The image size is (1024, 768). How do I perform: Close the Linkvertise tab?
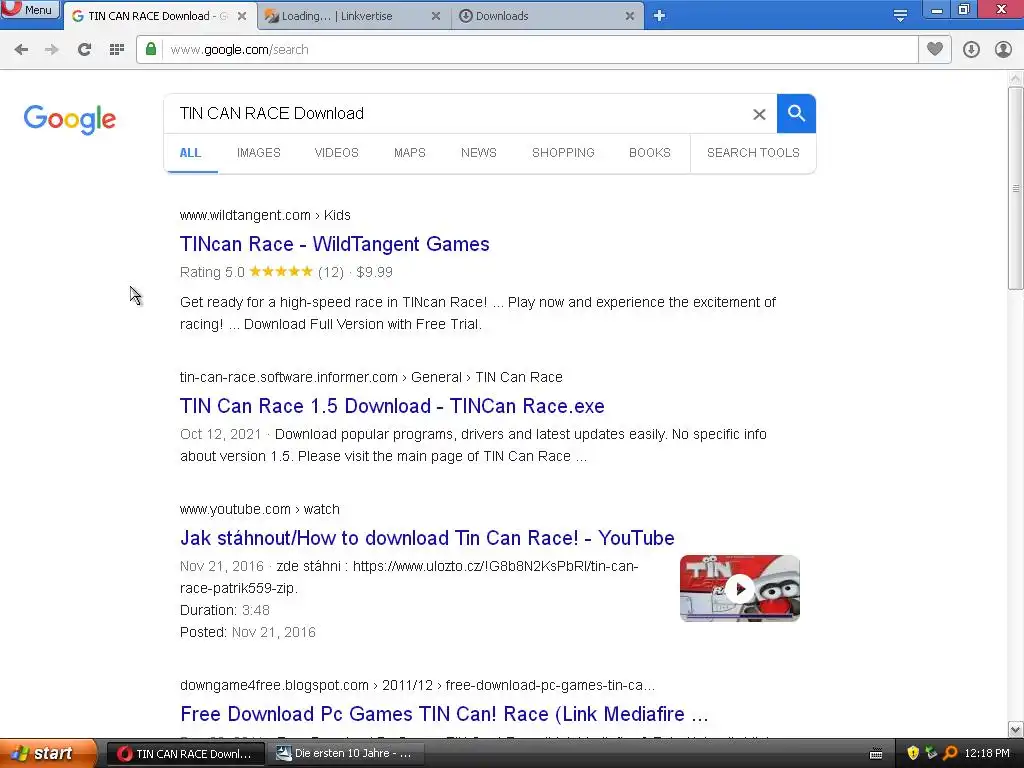click(436, 16)
